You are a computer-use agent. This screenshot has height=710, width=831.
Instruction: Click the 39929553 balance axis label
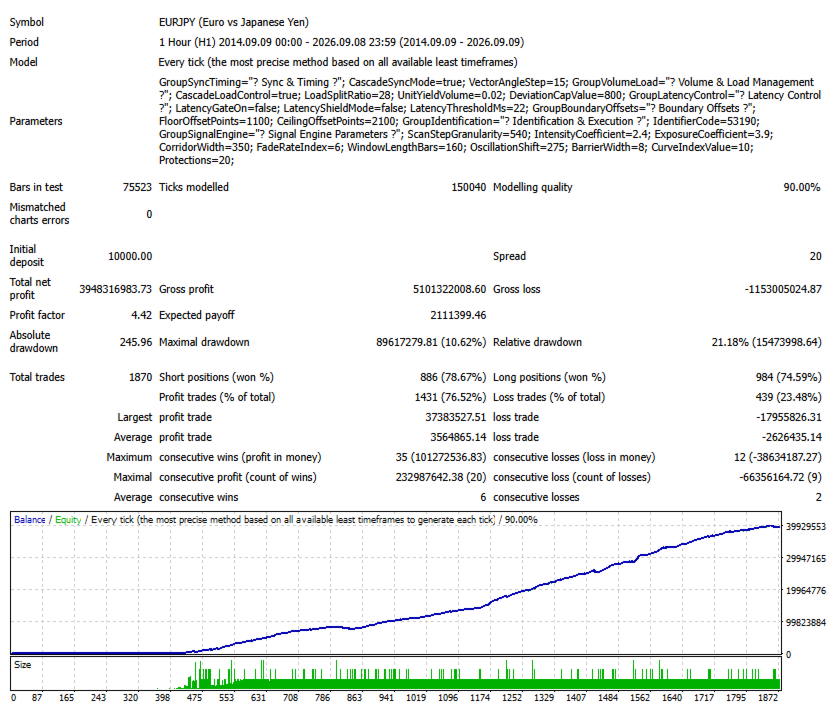[806, 527]
